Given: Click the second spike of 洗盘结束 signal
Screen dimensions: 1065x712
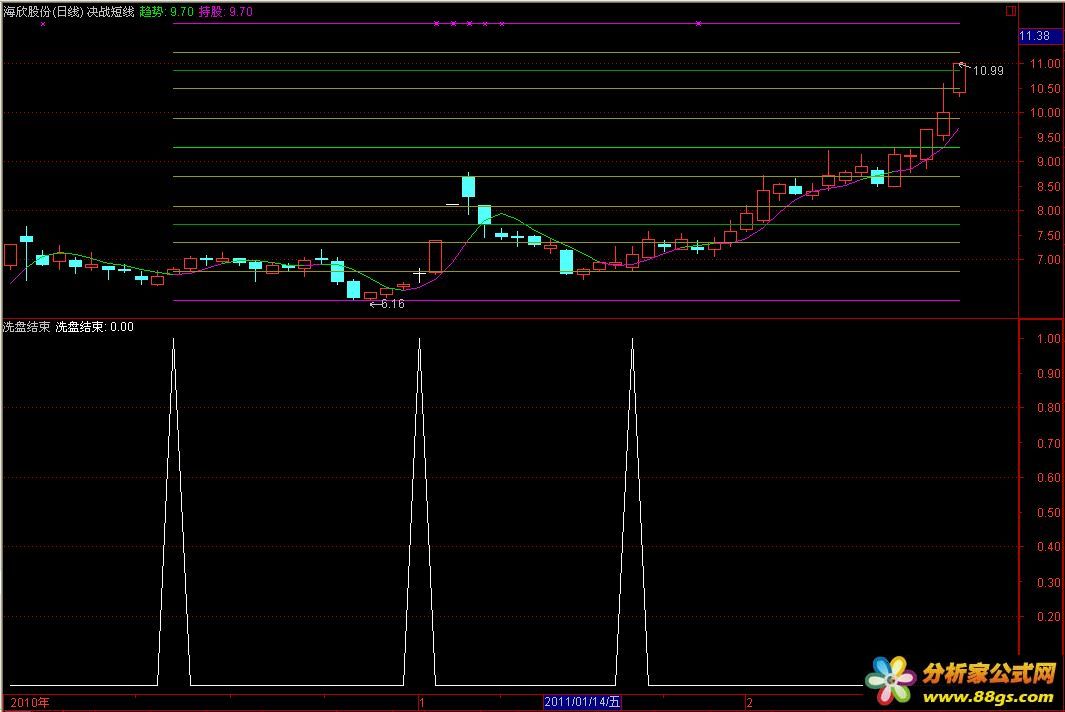Looking at the screenshot, I should point(420,511).
